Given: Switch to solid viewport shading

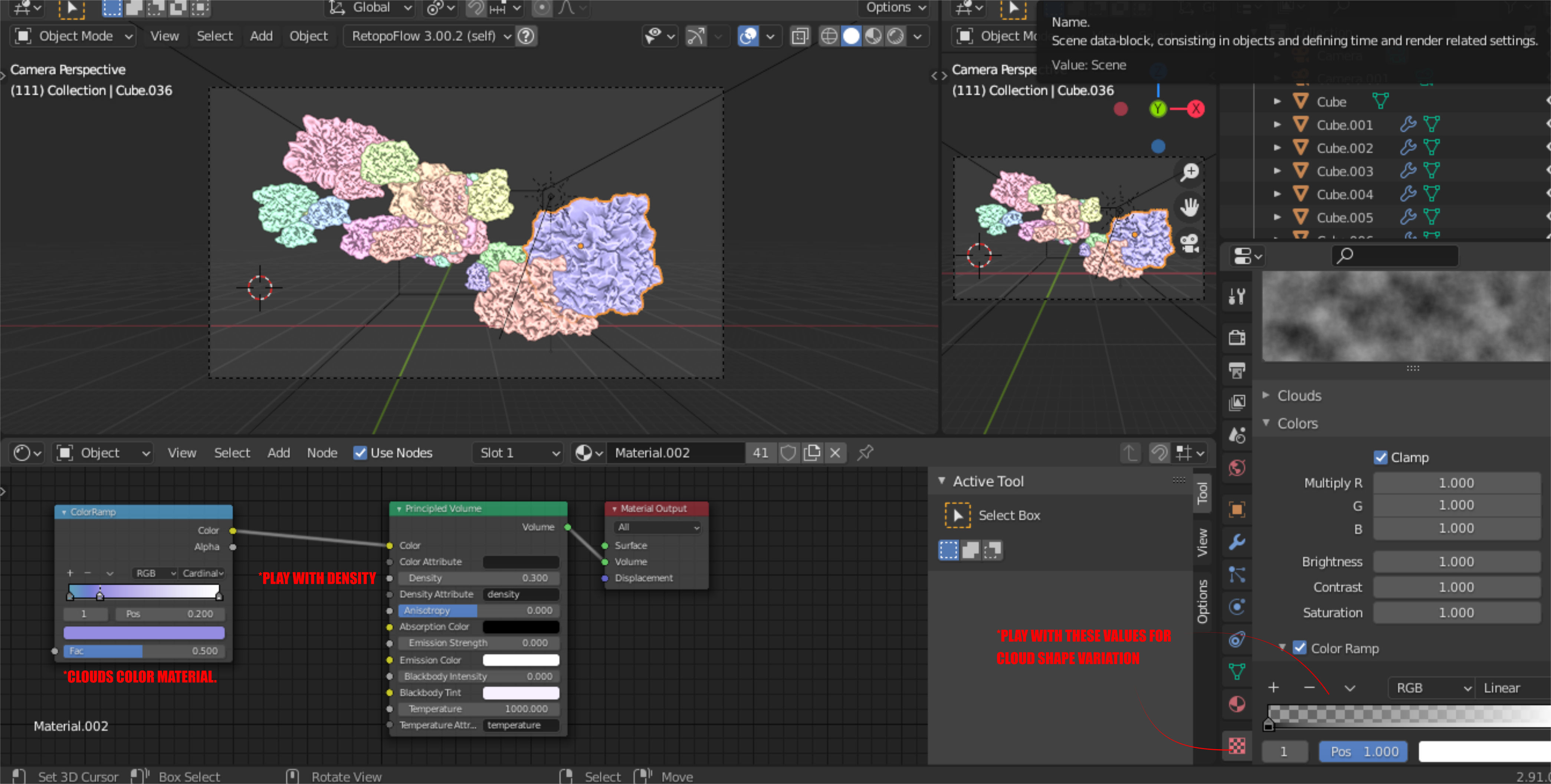Looking at the screenshot, I should 851,36.
